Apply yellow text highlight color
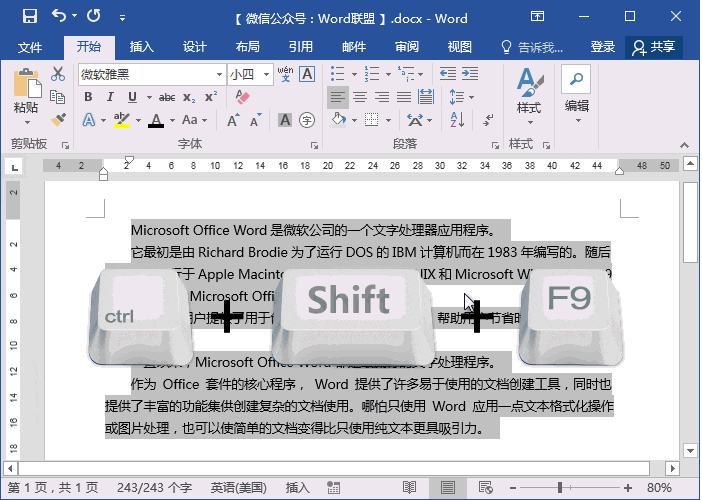The width and height of the screenshot is (702, 500). coord(122,120)
